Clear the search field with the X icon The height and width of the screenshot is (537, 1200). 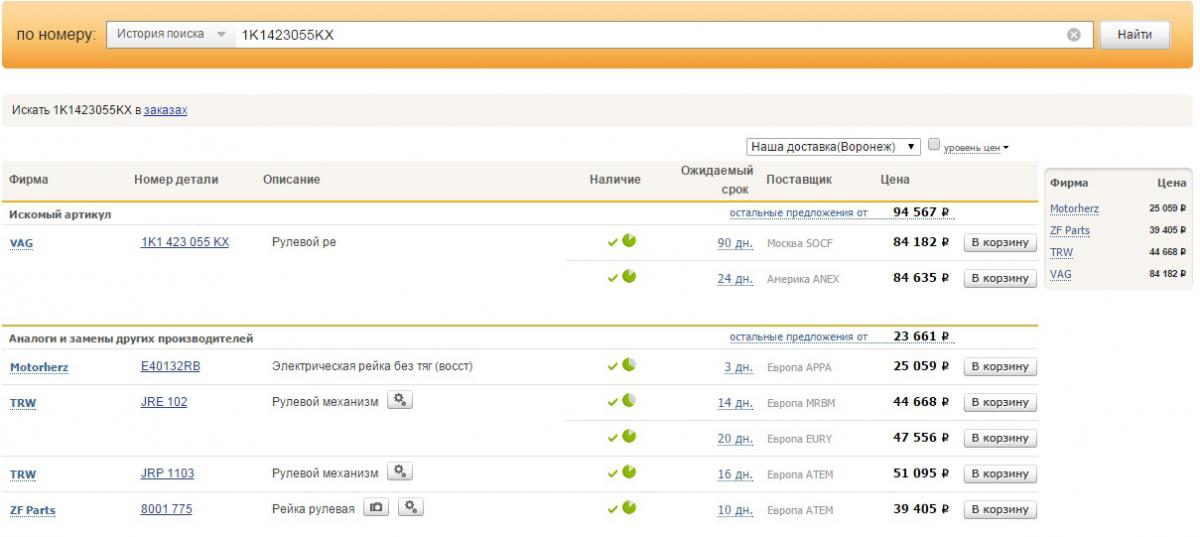pos(1073,35)
